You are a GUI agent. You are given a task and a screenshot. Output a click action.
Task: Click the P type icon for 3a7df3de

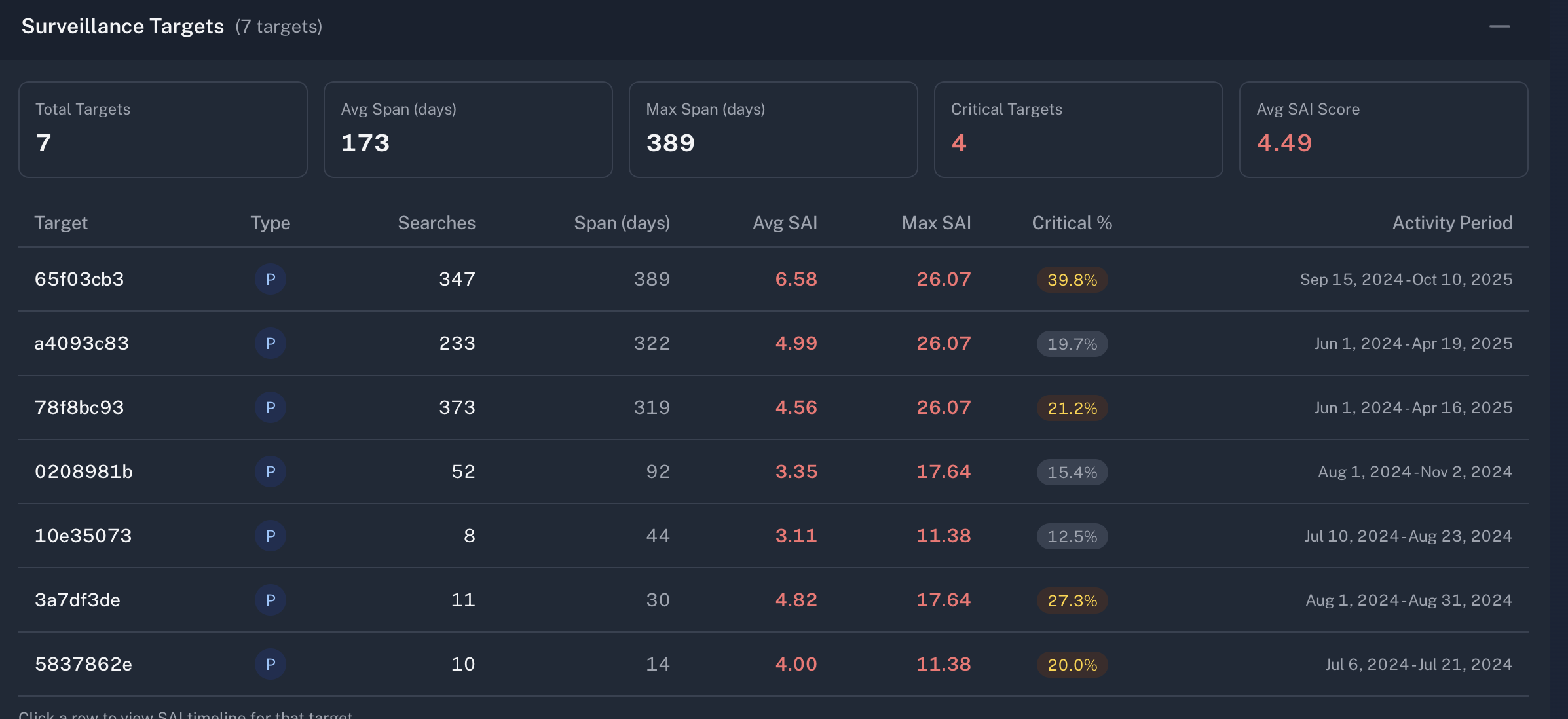pos(270,600)
